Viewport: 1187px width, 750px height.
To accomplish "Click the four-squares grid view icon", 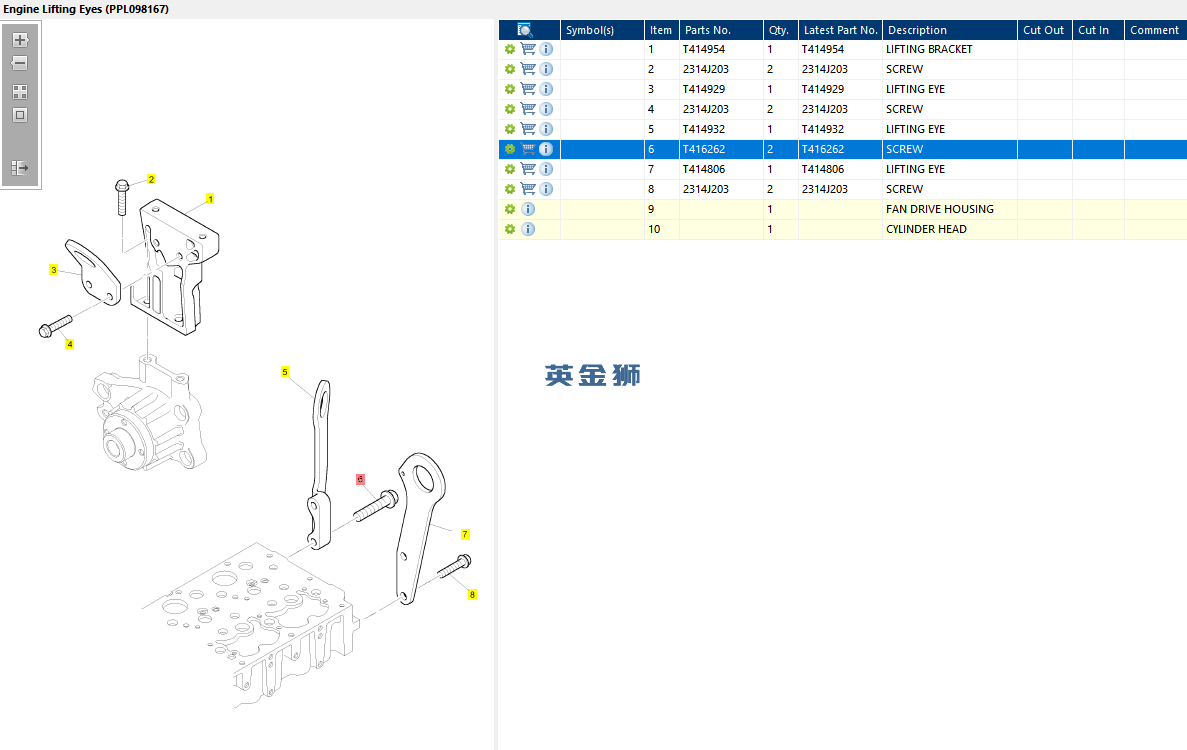I will click(20, 92).
